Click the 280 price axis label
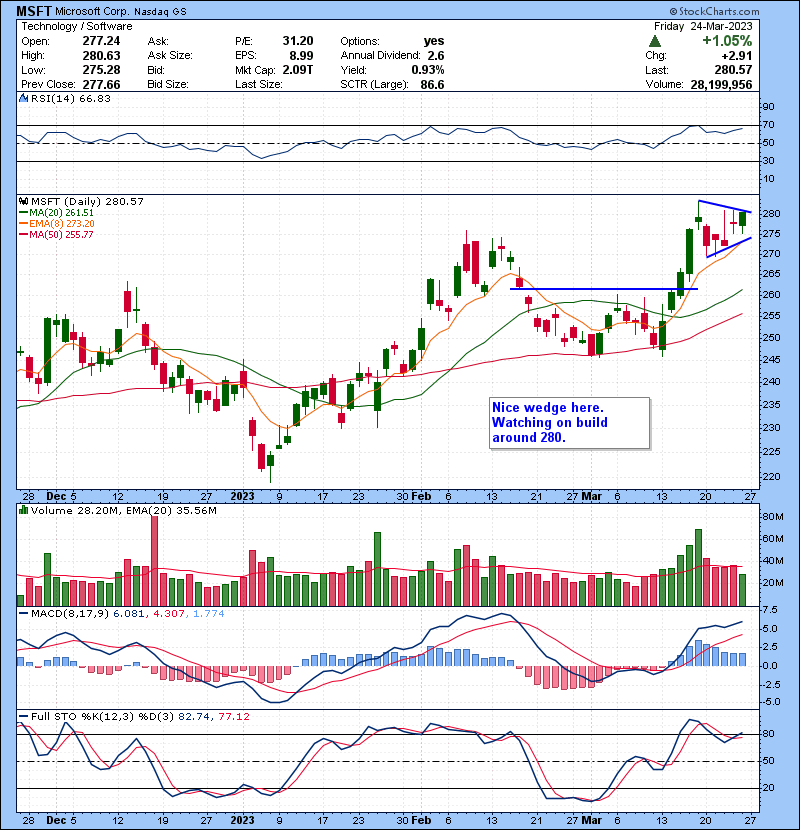The height and width of the screenshot is (830, 800). pos(771,214)
